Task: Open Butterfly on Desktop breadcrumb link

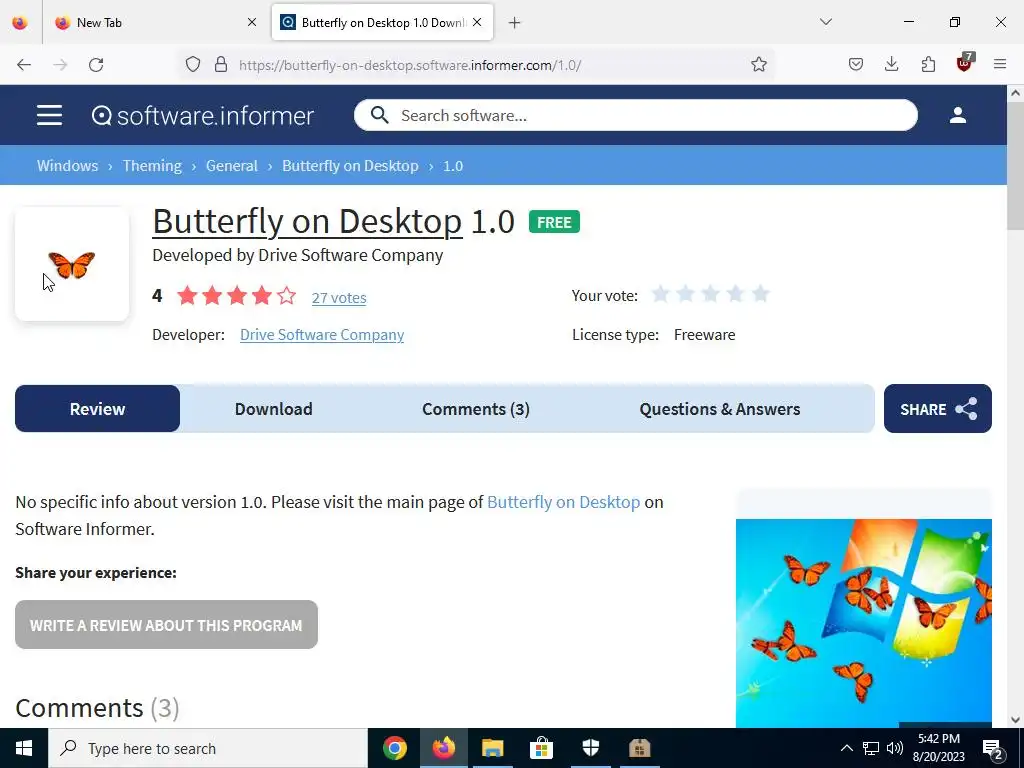Action: (x=350, y=166)
